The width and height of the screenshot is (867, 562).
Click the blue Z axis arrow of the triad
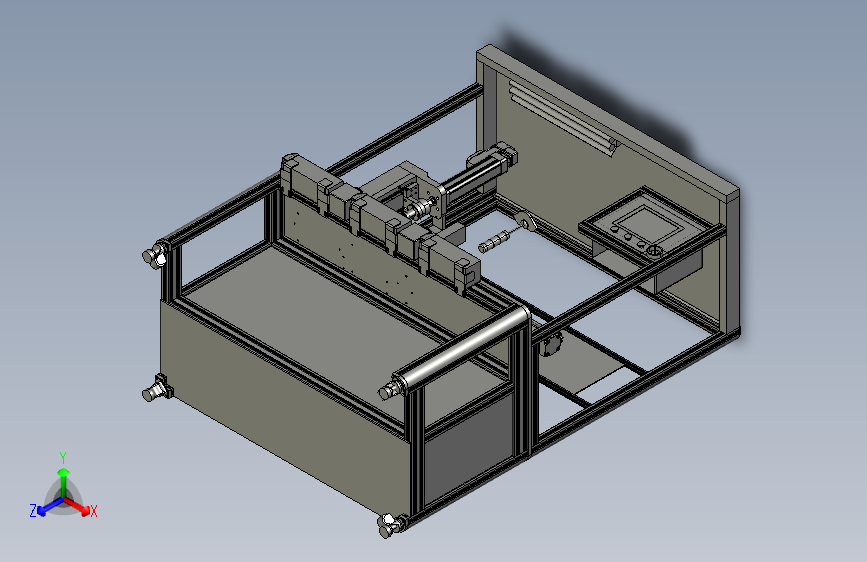pos(49,507)
